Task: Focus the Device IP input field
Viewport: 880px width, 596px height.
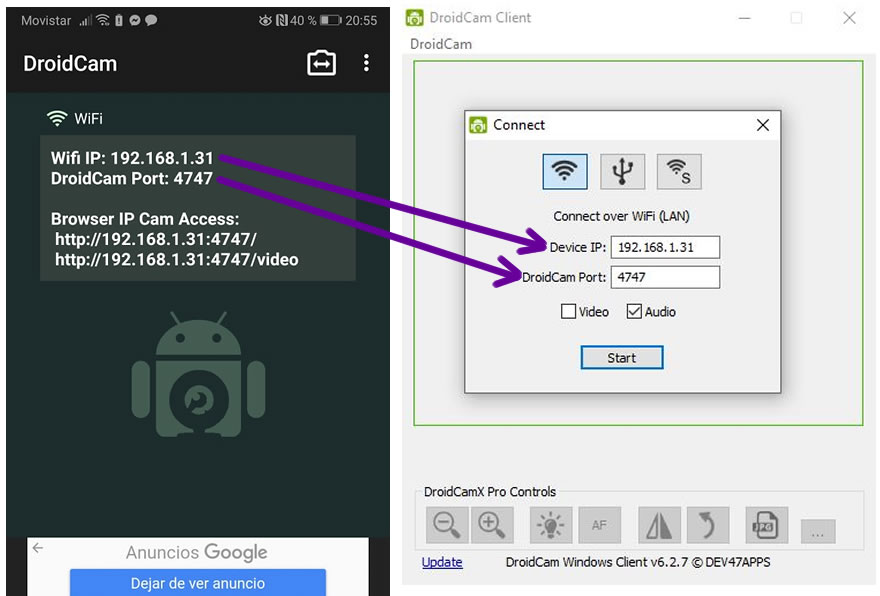Action: [665, 247]
